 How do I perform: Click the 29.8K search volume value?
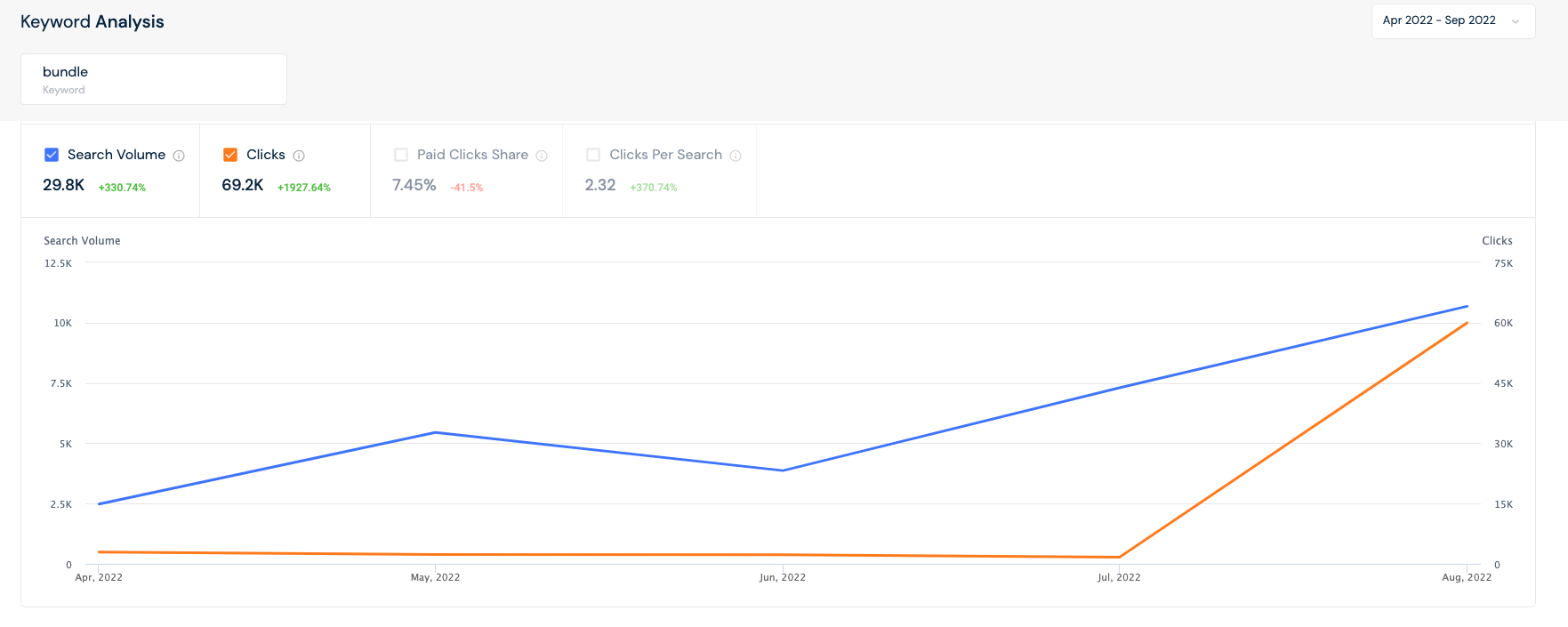click(x=64, y=185)
